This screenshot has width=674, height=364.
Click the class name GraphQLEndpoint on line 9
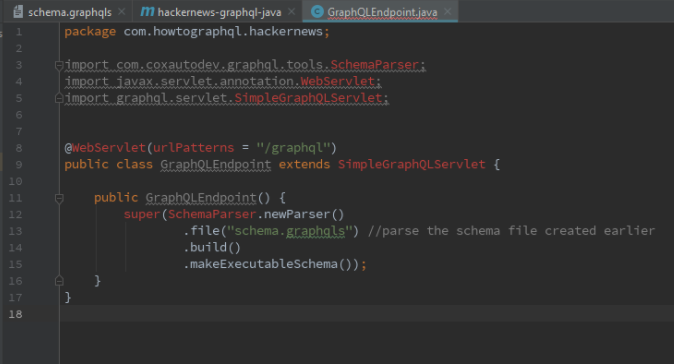(x=215, y=165)
